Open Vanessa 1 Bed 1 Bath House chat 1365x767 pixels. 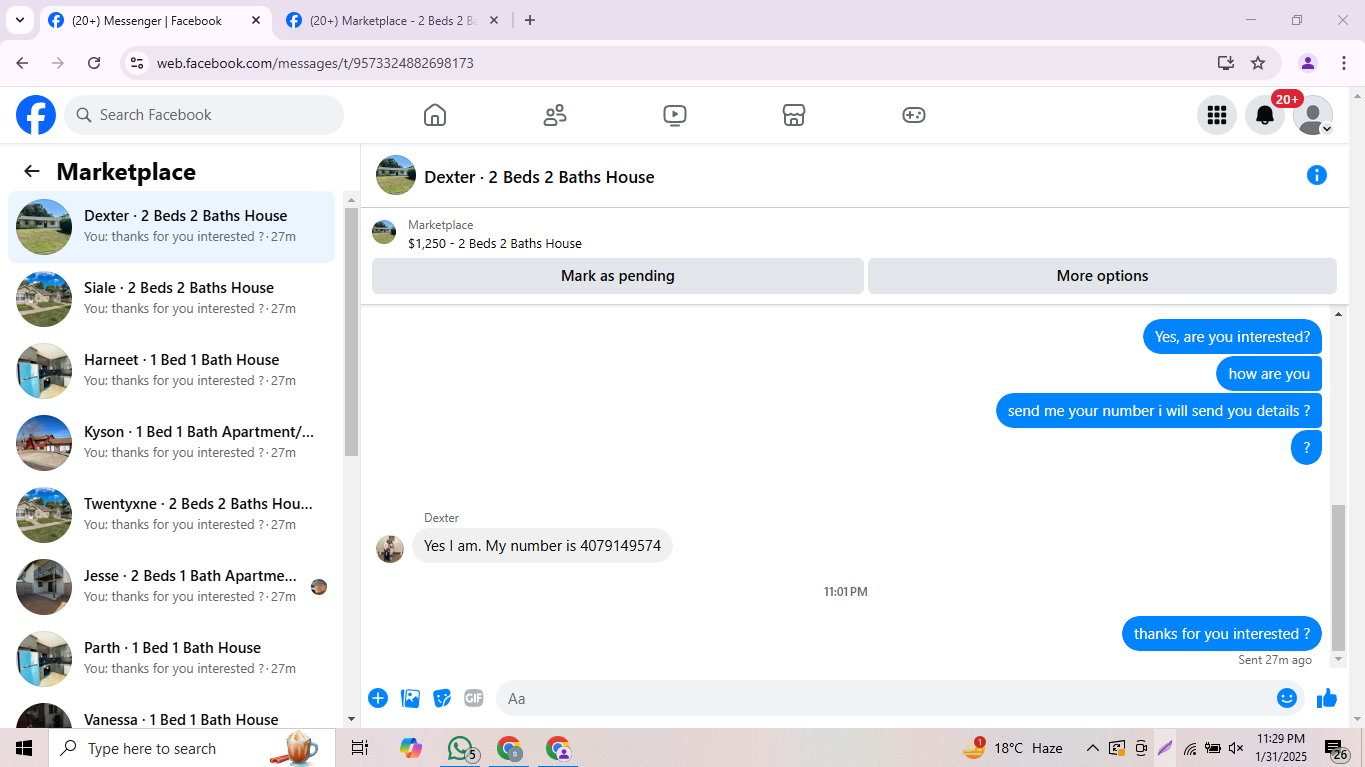[x=172, y=714]
